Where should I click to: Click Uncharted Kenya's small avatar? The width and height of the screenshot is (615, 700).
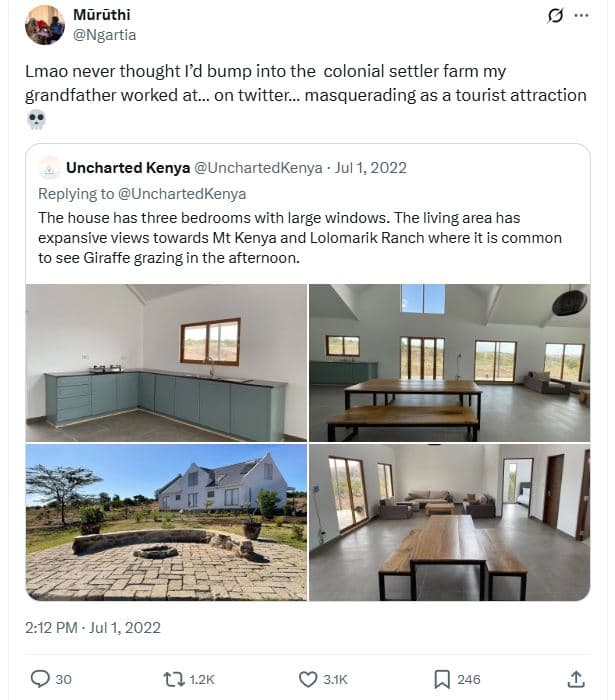49,168
